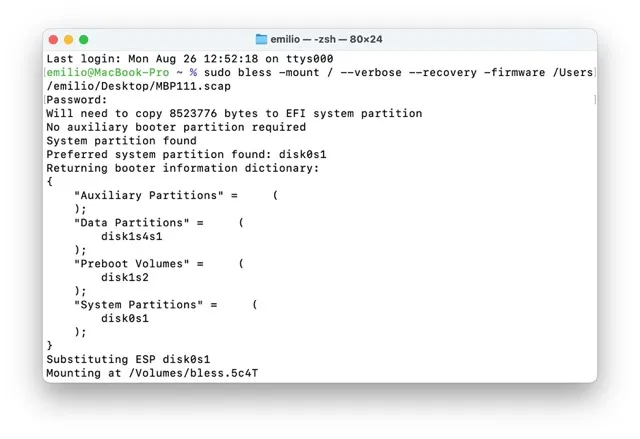Viewport: 640px width, 439px height.
Task: Click the 'Password:' prompt line
Action: pyautogui.click(x=77, y=100)
